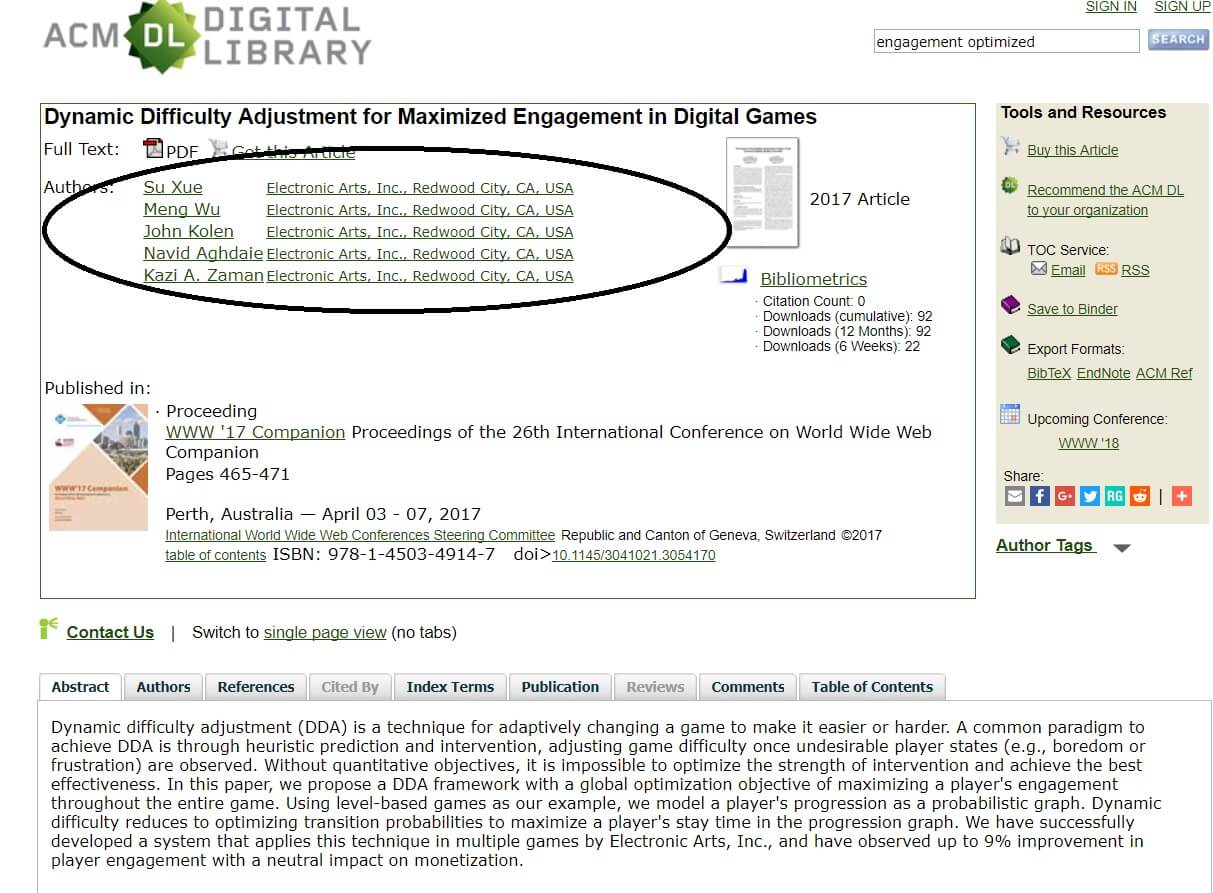This screenshot has width=1213, height=893.
Task: Click the PDF full text icon
Action: [153, 150]
